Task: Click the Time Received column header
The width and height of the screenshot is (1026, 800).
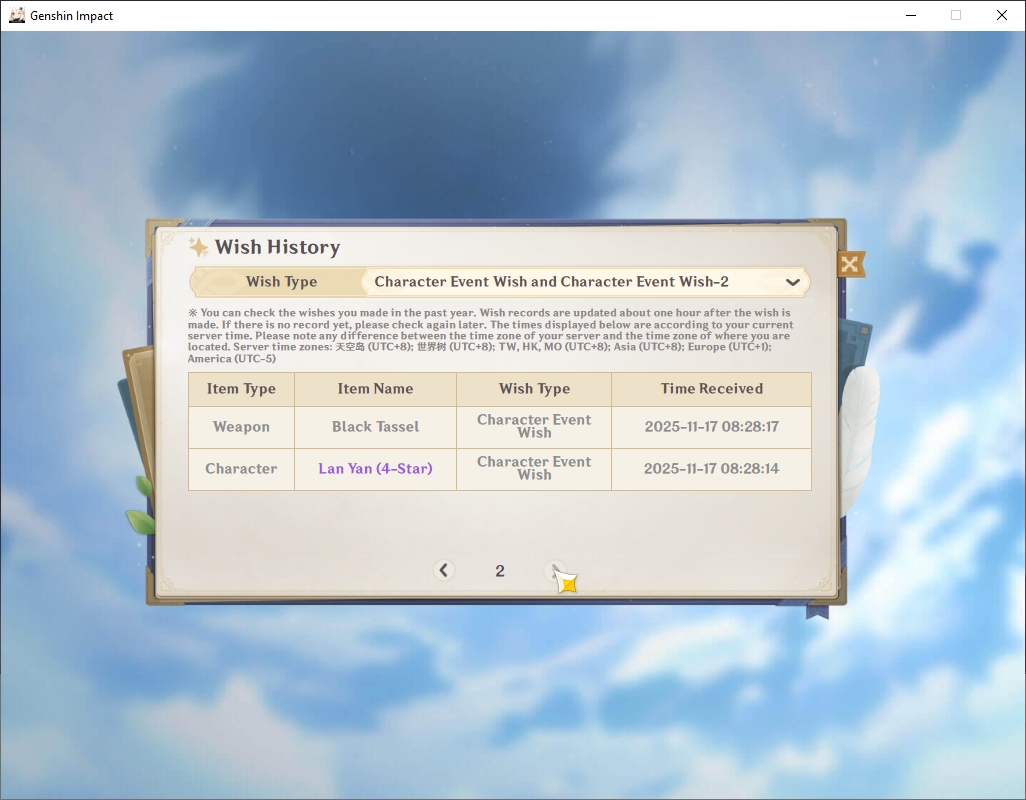Action: (x=711, y=389)
